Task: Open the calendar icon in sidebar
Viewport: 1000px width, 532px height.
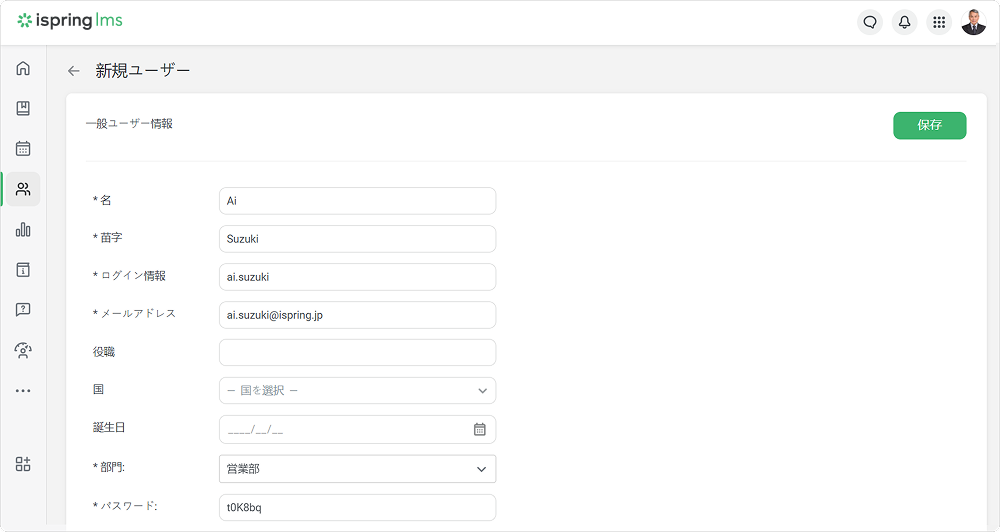Action: point(23,149)
